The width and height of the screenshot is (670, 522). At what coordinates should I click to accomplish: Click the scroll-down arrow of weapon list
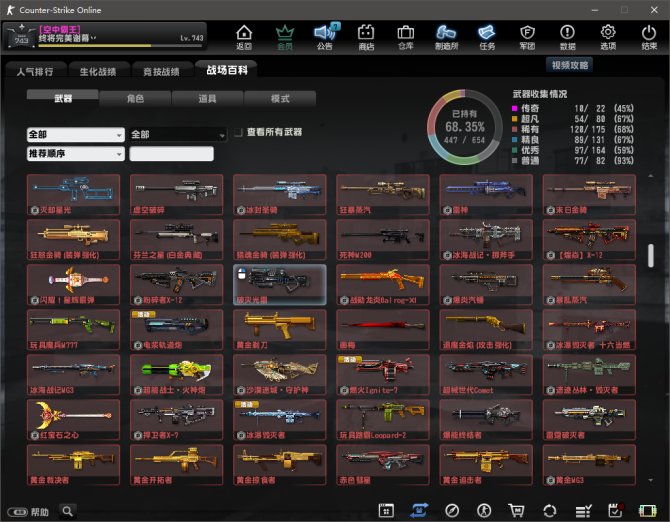click(x=650, y=481)
